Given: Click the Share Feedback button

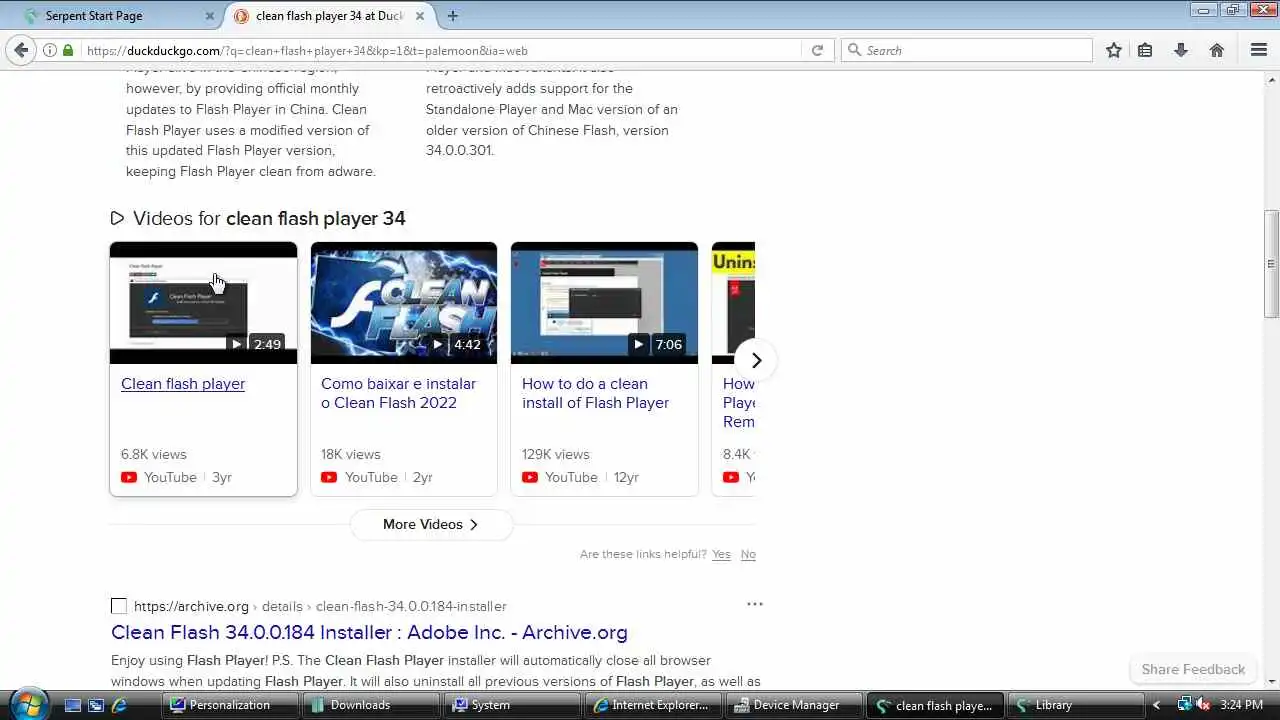Looking at the screenshot, I should (1193, 669).
